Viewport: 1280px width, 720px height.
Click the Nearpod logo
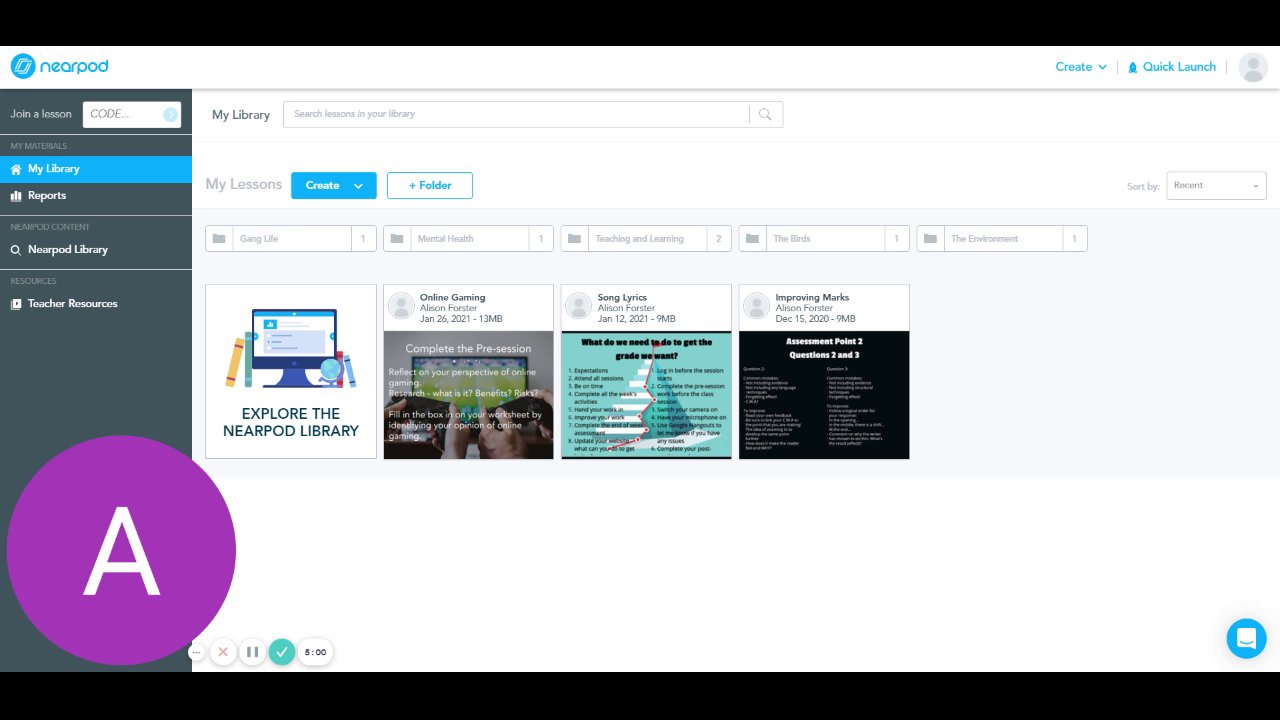[x=59, y=67]
